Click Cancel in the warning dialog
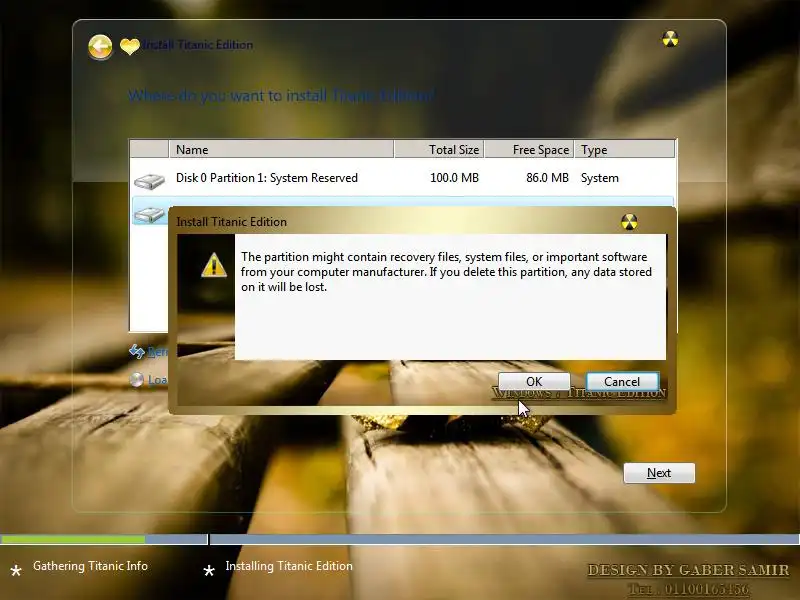 [622, 382]
